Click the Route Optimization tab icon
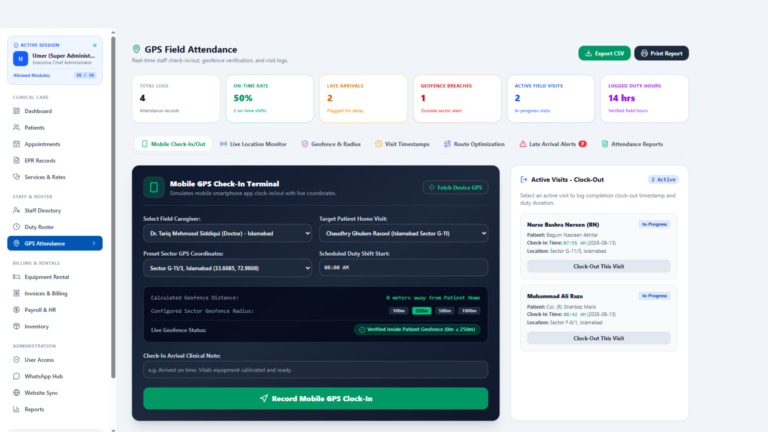Screen dimensions: 768x432 pyautogui.click(x=447, y=144)
